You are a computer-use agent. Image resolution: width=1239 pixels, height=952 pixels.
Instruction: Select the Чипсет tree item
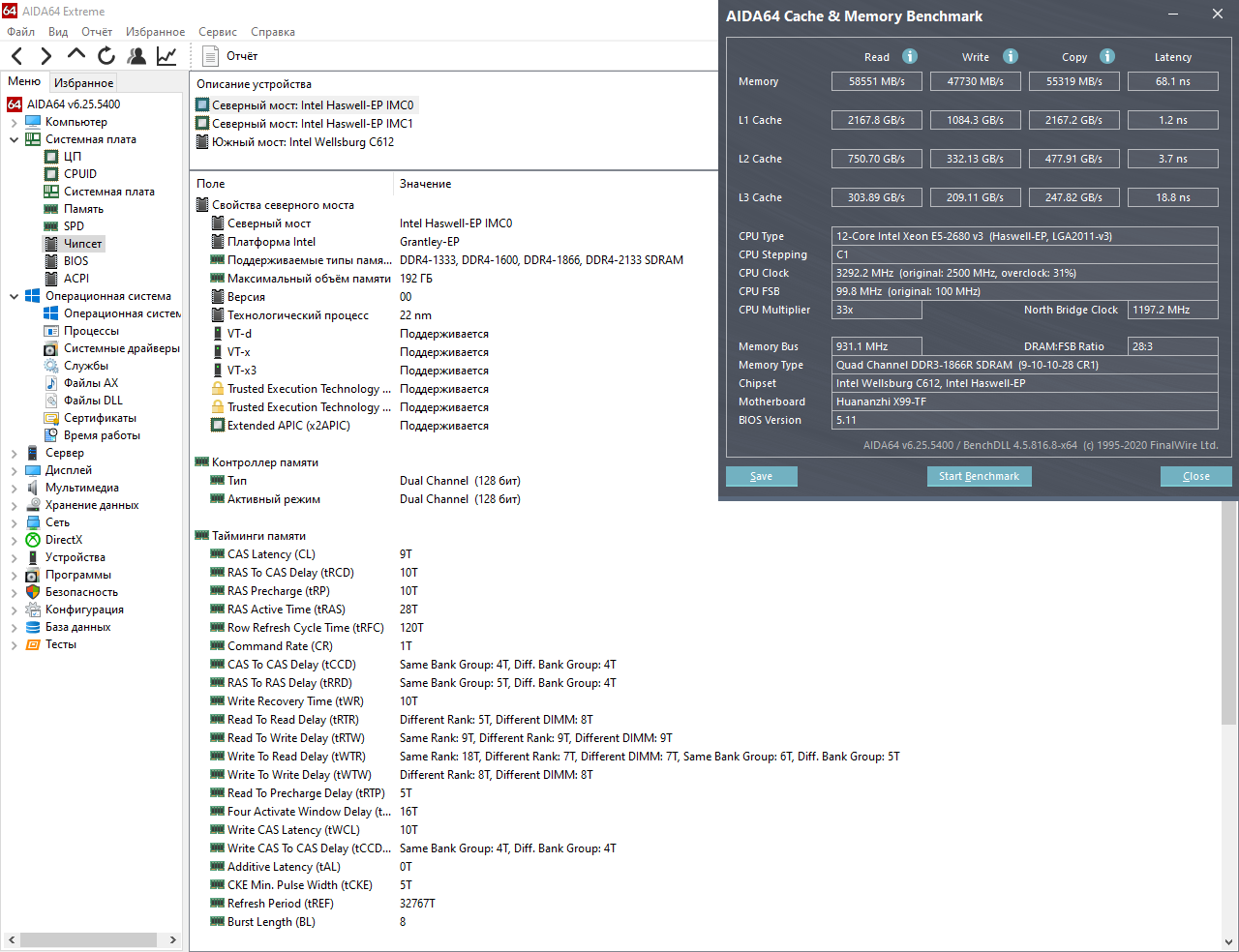82,244
